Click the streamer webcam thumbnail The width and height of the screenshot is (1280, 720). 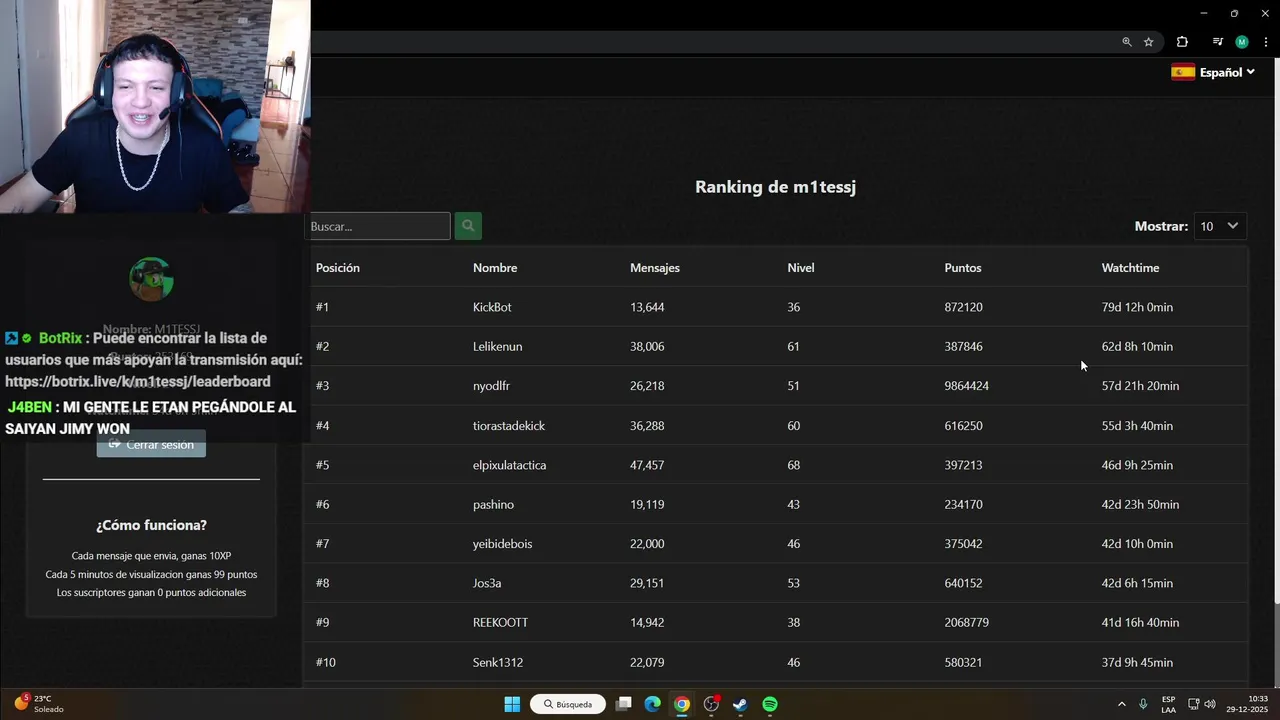point(155,106)
